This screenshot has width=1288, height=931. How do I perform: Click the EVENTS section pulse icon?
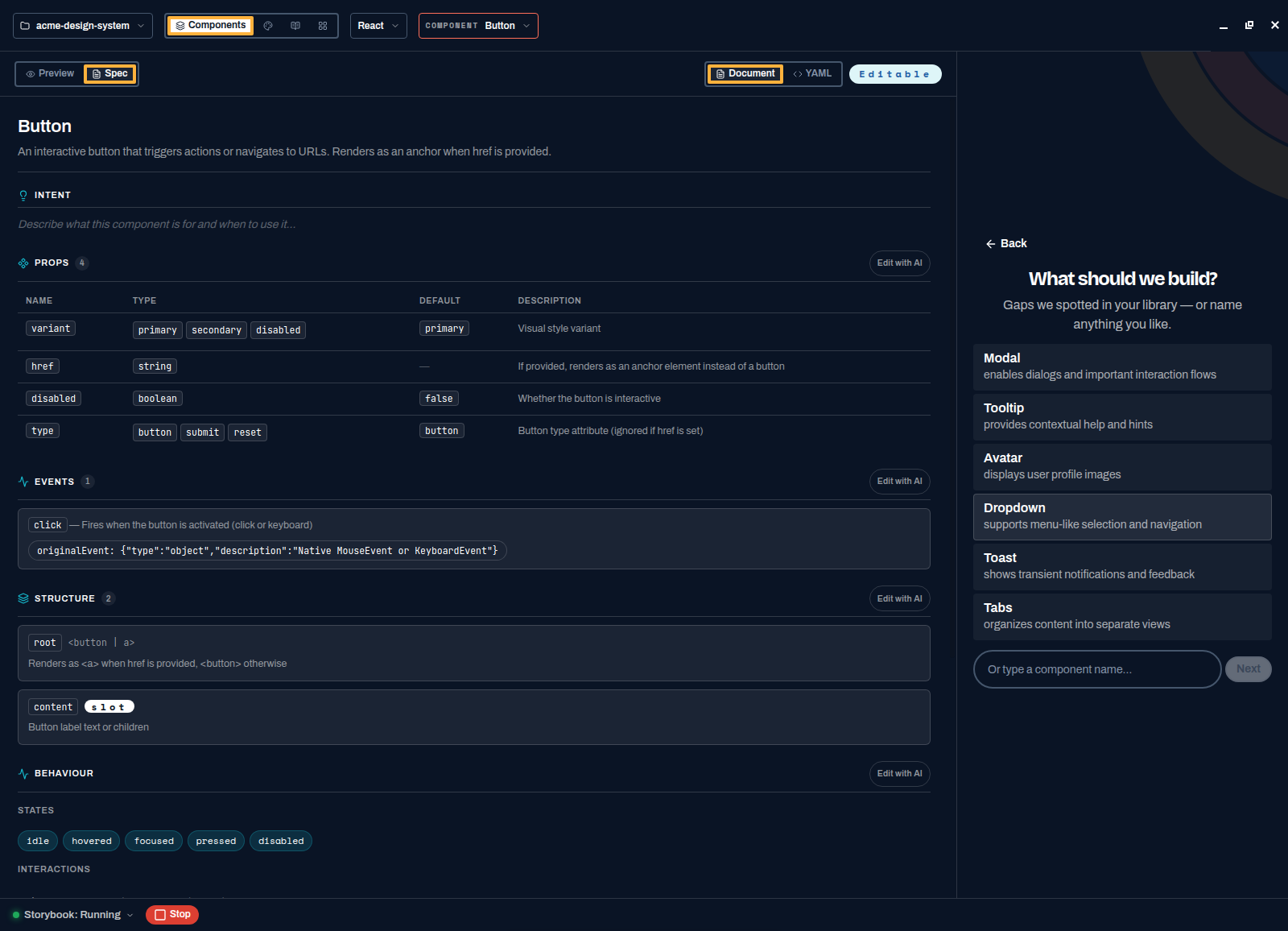click(x=23, y=482)
